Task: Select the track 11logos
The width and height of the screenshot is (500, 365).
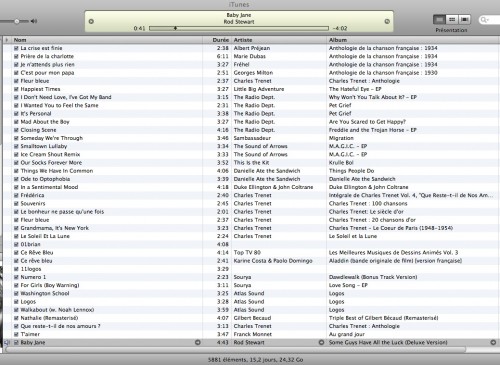Action: pyautogui.click(x=31, y=269)
